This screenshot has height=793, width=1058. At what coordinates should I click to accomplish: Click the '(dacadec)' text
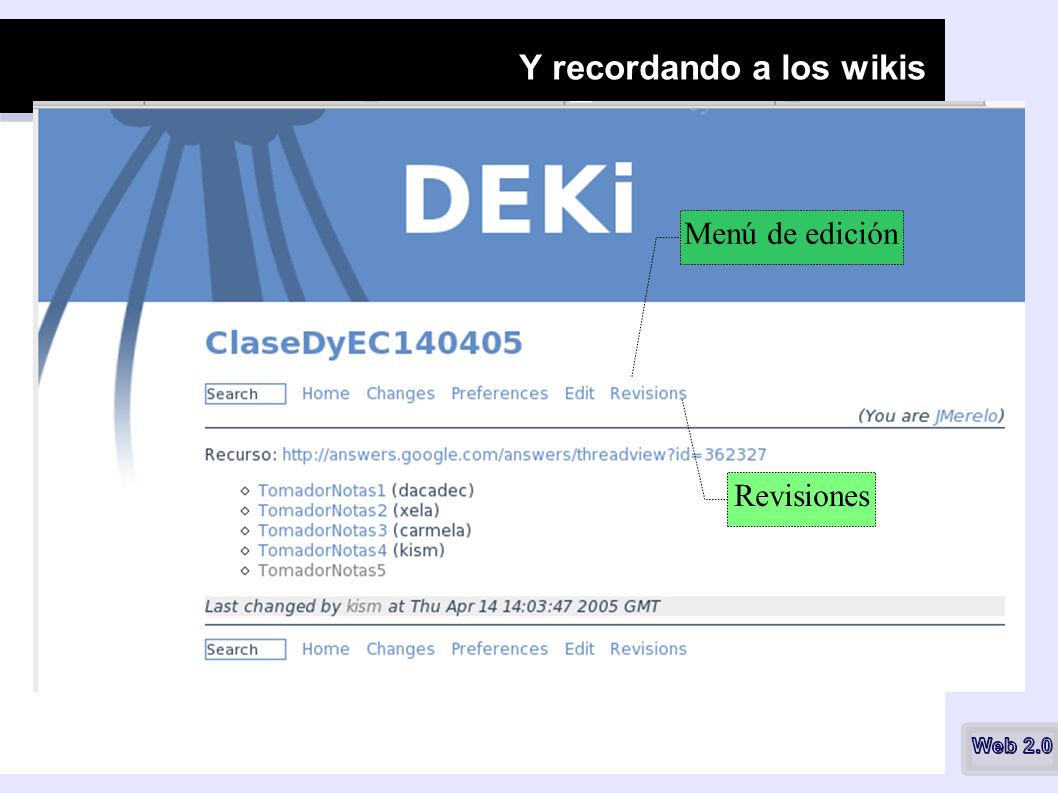tap(433, 490)
